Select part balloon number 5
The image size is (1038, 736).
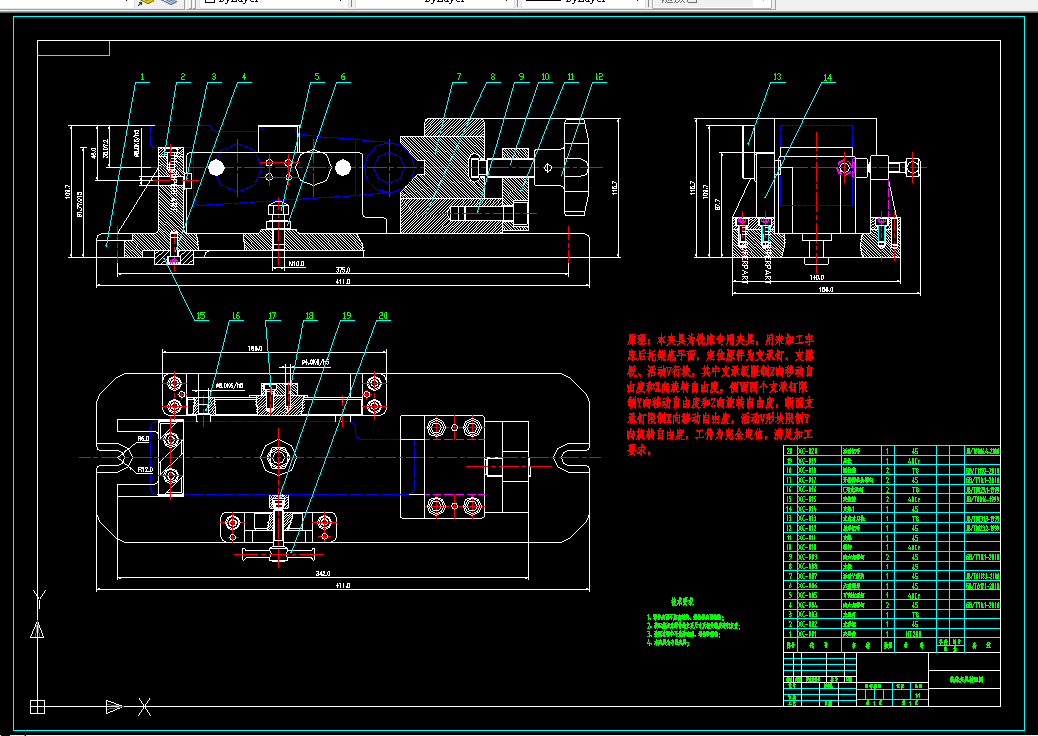point(316,77)
